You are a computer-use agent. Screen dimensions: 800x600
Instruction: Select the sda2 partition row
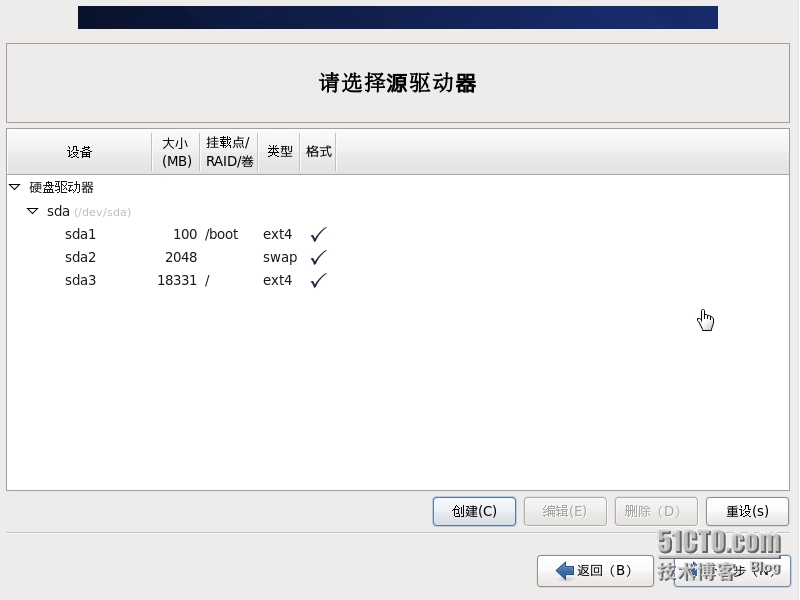(398, 257)
